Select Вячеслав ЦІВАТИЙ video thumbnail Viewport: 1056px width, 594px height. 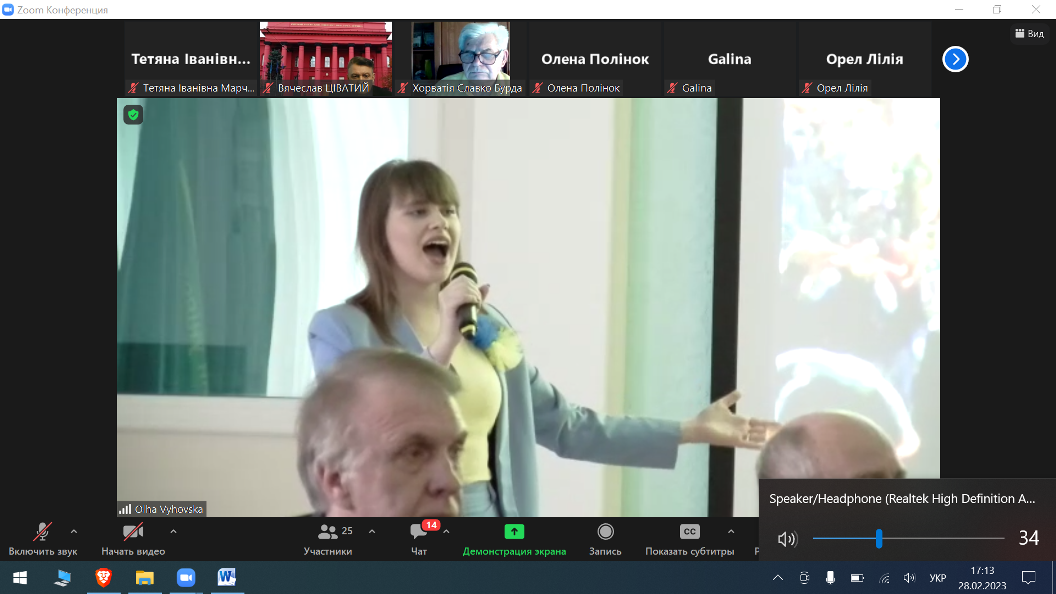point(326,59)
